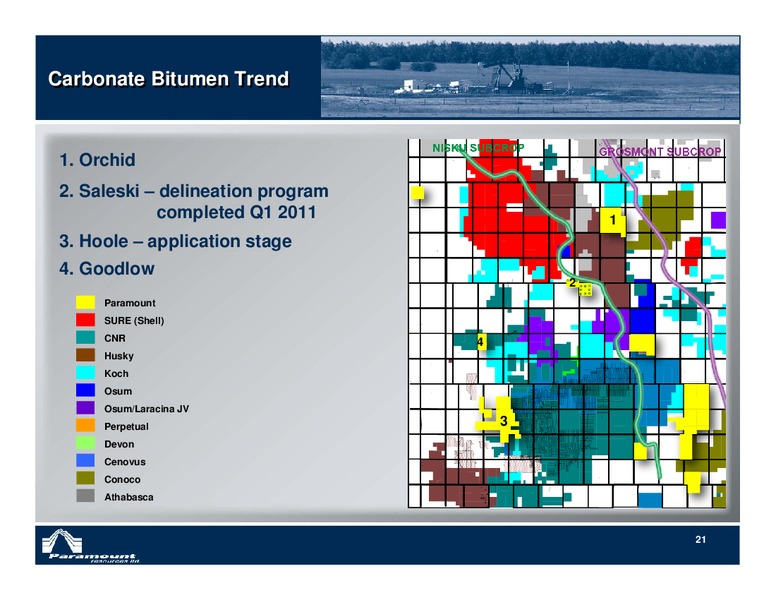Click the 'SURE (Shell)' legend label
Image resolution: width=776 pixels, height=600 pixels.
134,321
